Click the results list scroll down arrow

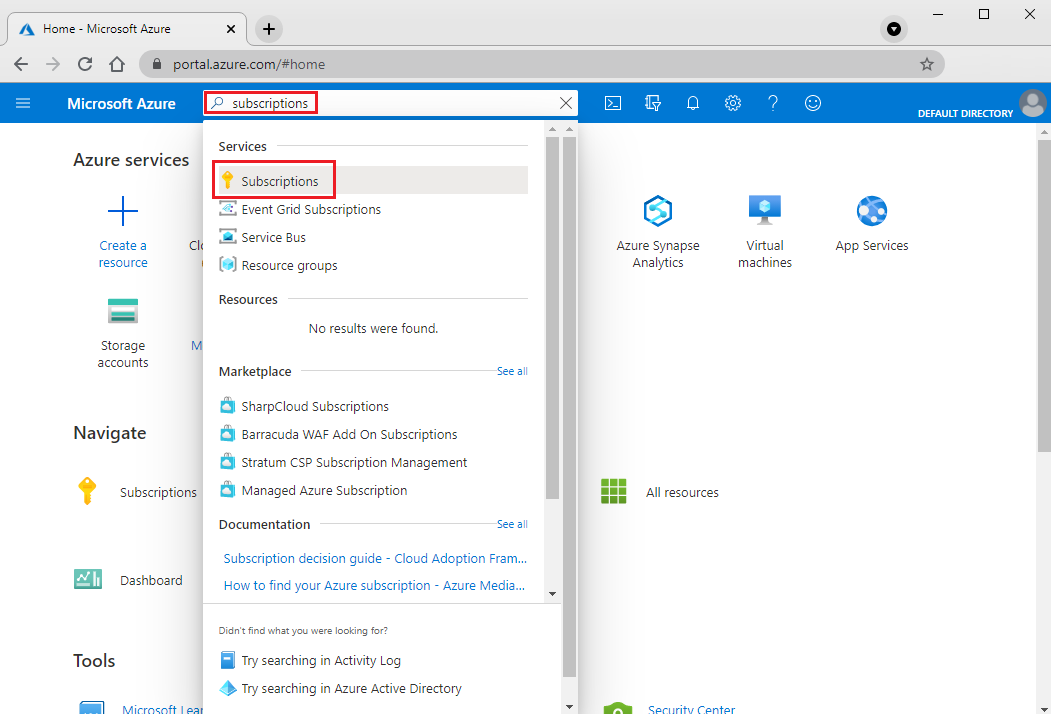click(x=552, y=594)
